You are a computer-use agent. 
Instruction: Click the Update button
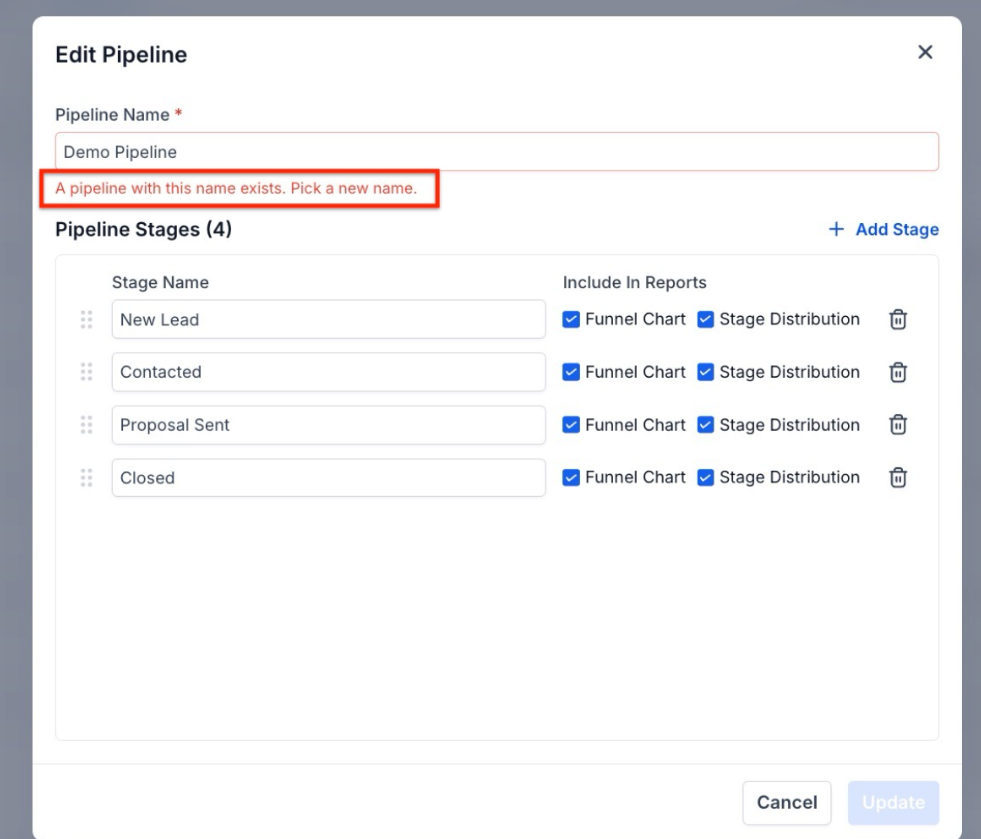(x=893, y=802)
